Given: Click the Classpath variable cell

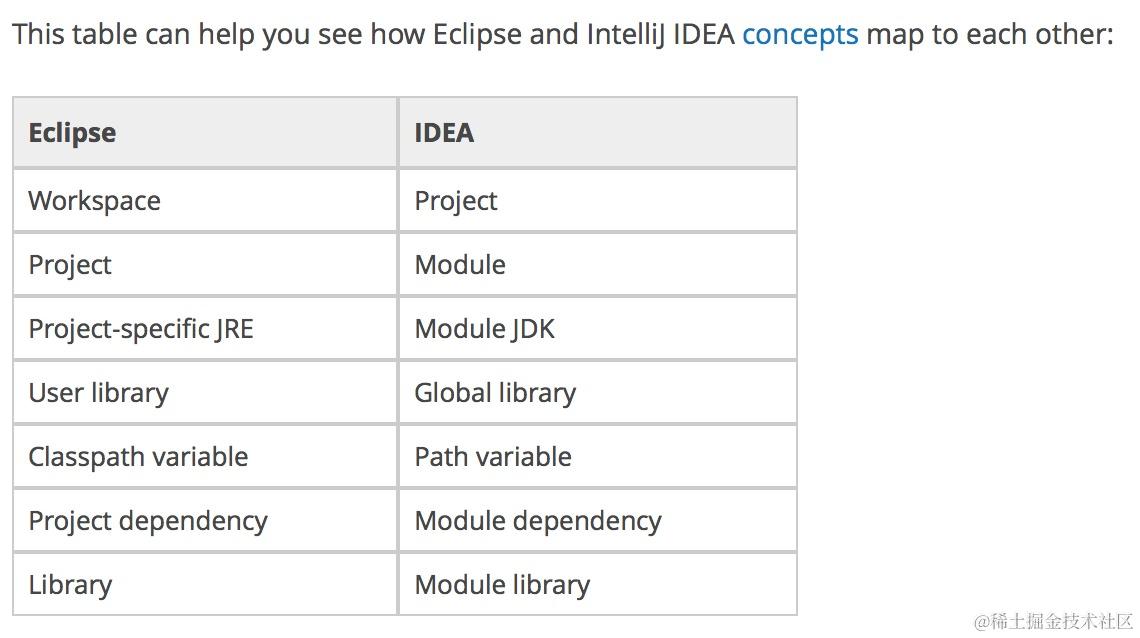Looking at the screenshot, I should click(x=205, y=456).
